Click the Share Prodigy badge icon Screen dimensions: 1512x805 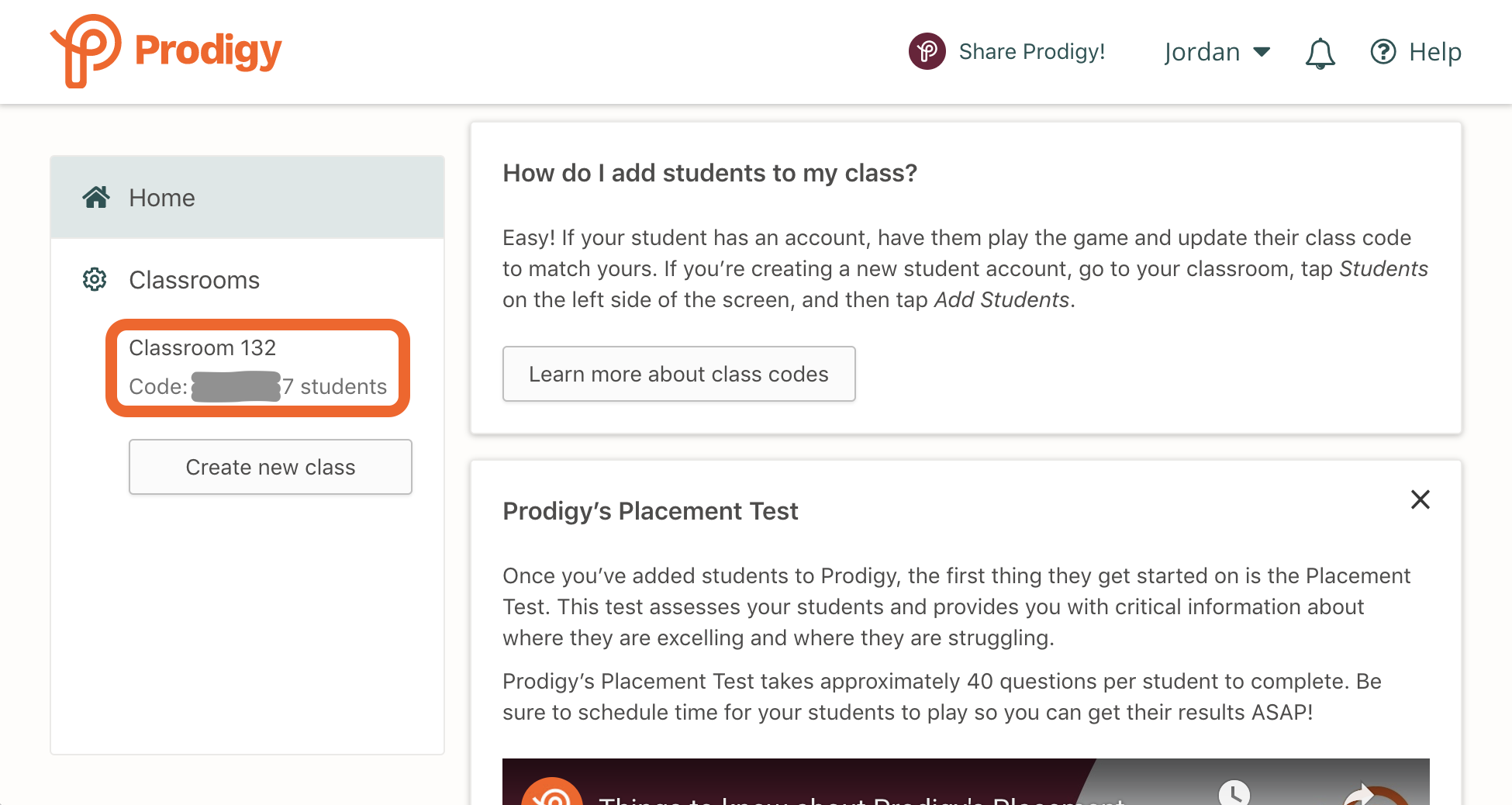[x=926, y=50]
